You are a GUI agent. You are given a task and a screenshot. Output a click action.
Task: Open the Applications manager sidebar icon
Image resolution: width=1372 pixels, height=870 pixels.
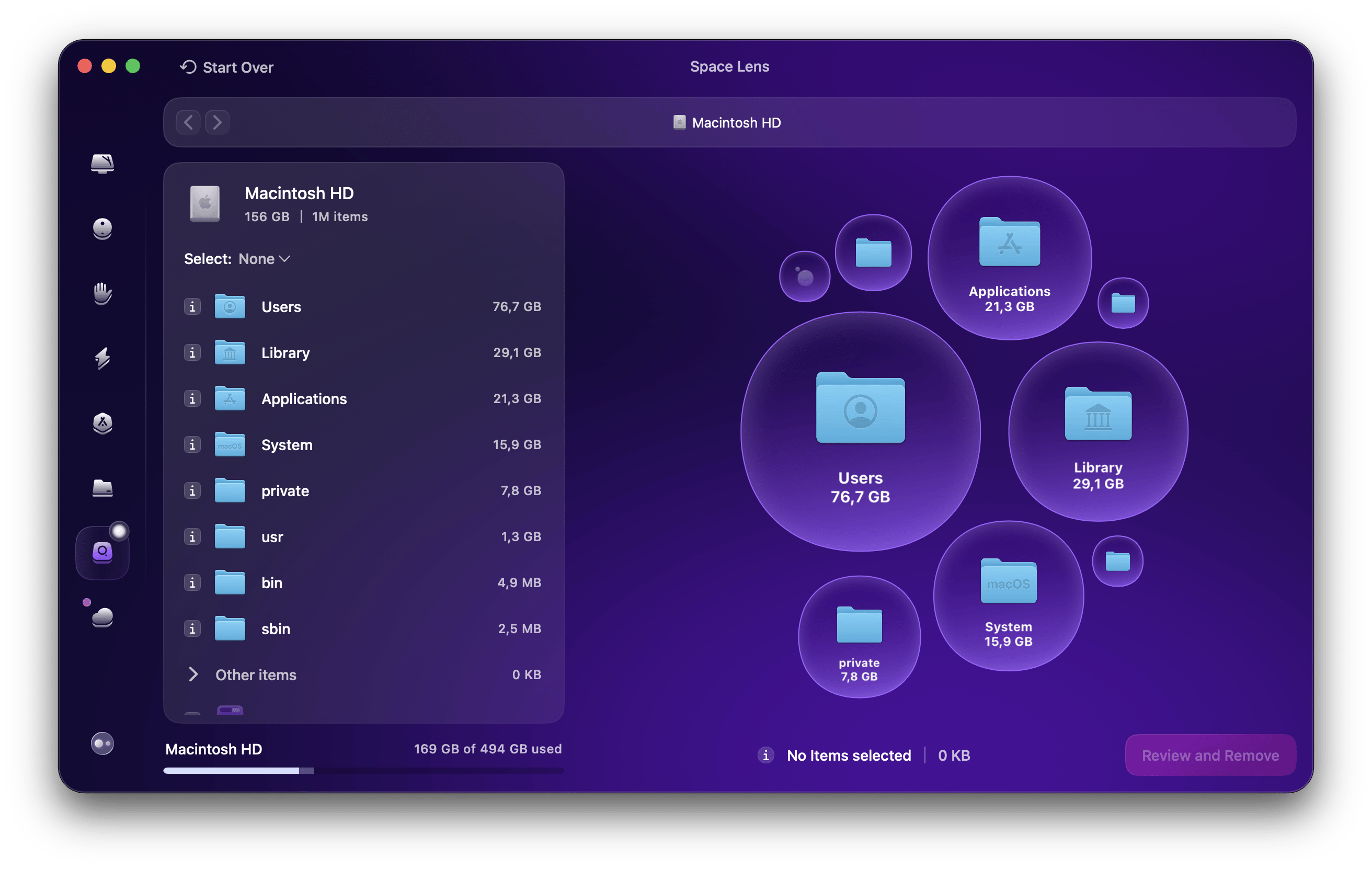pos(102,425)
